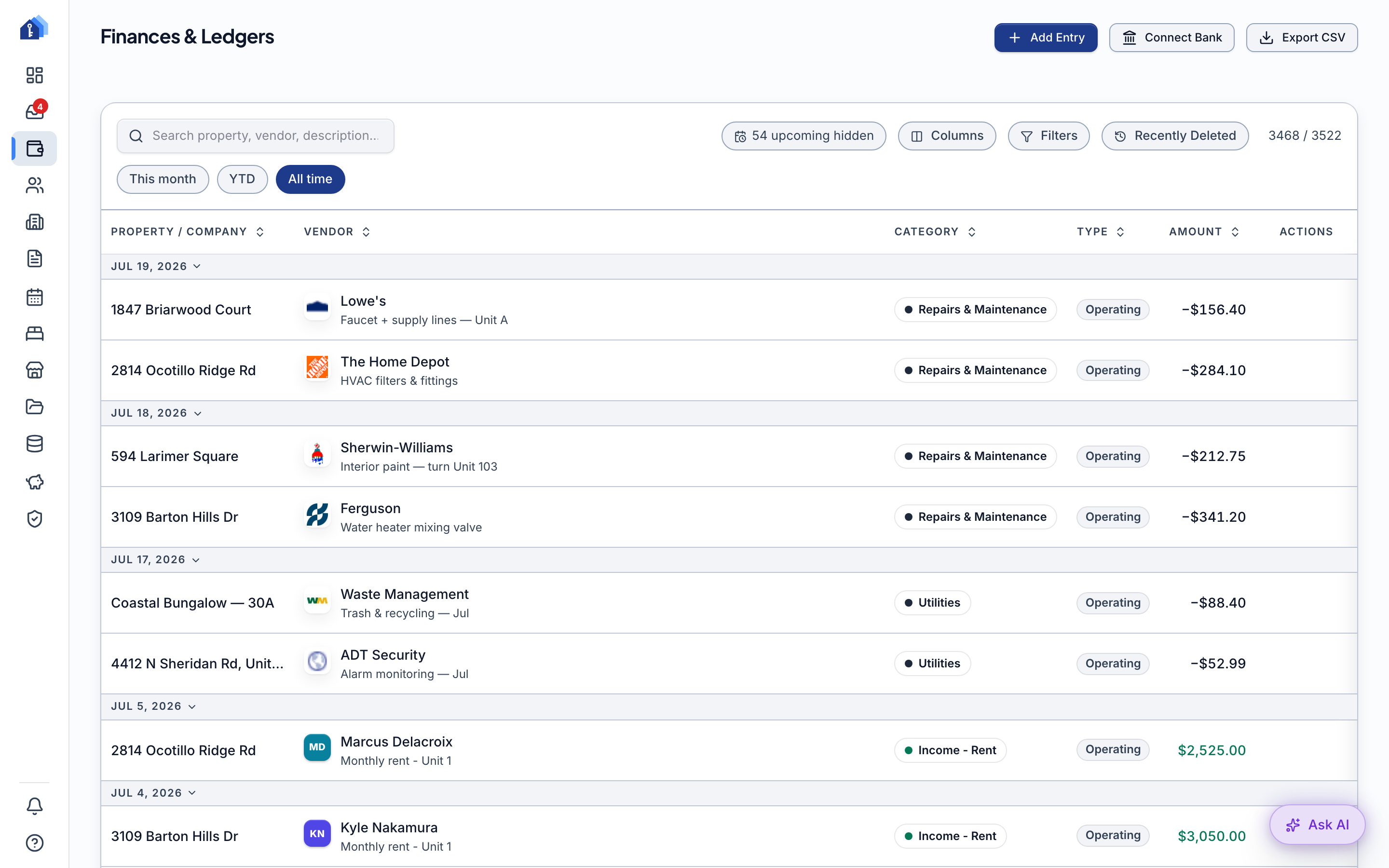Viewport: 1389px width, 868px height.
Task: Sort by Vendor column
Action: 337,232
